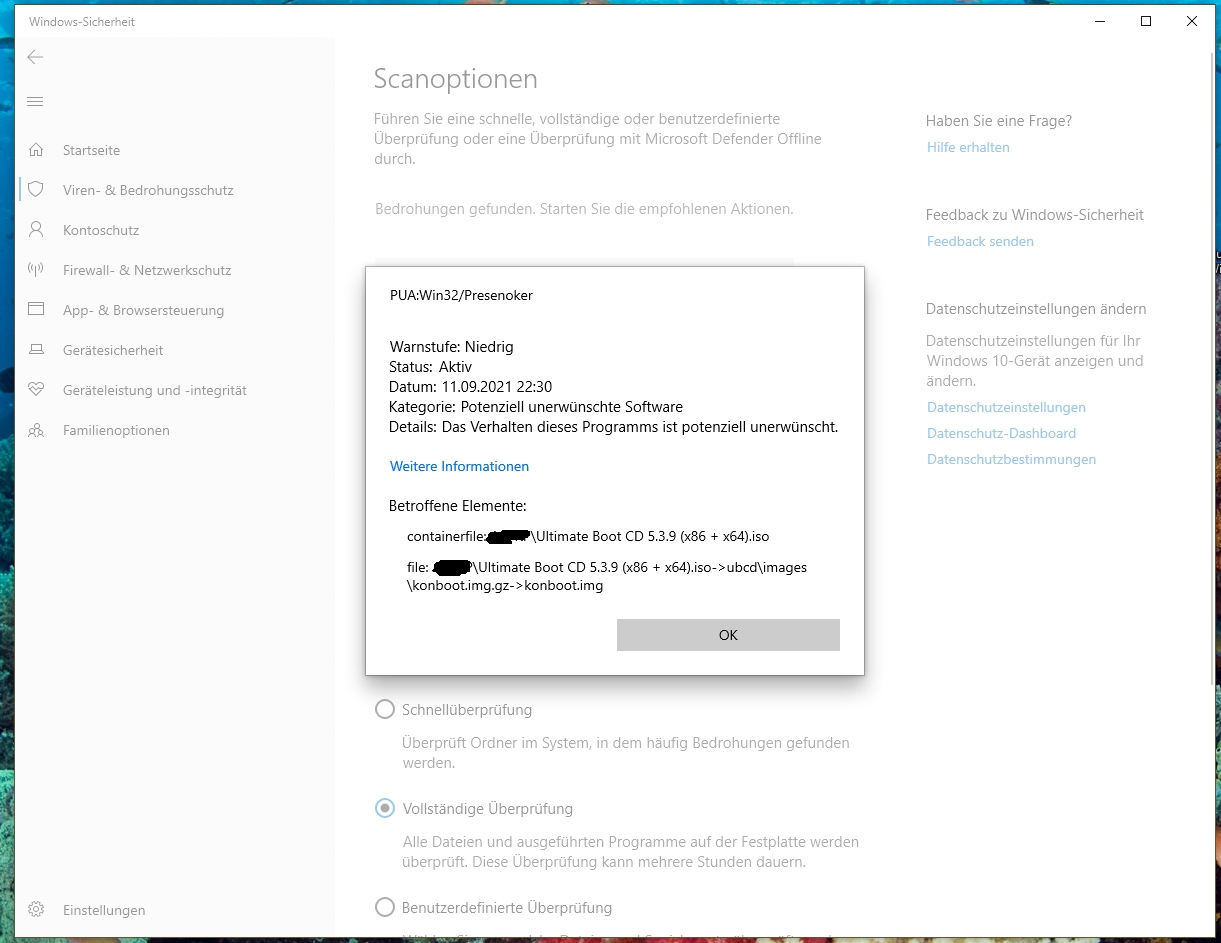Click the back arrow icon
Screen dimensions: 1221x943
[35, 57]
